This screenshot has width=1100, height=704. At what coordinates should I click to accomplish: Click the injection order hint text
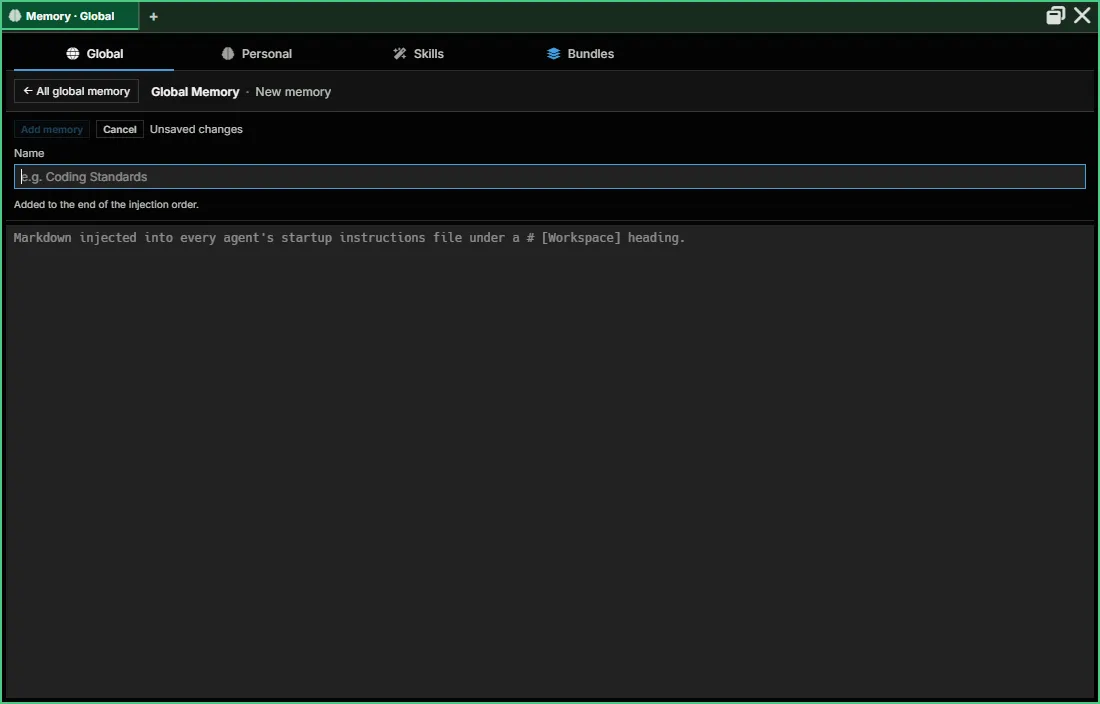click(107, 205)
